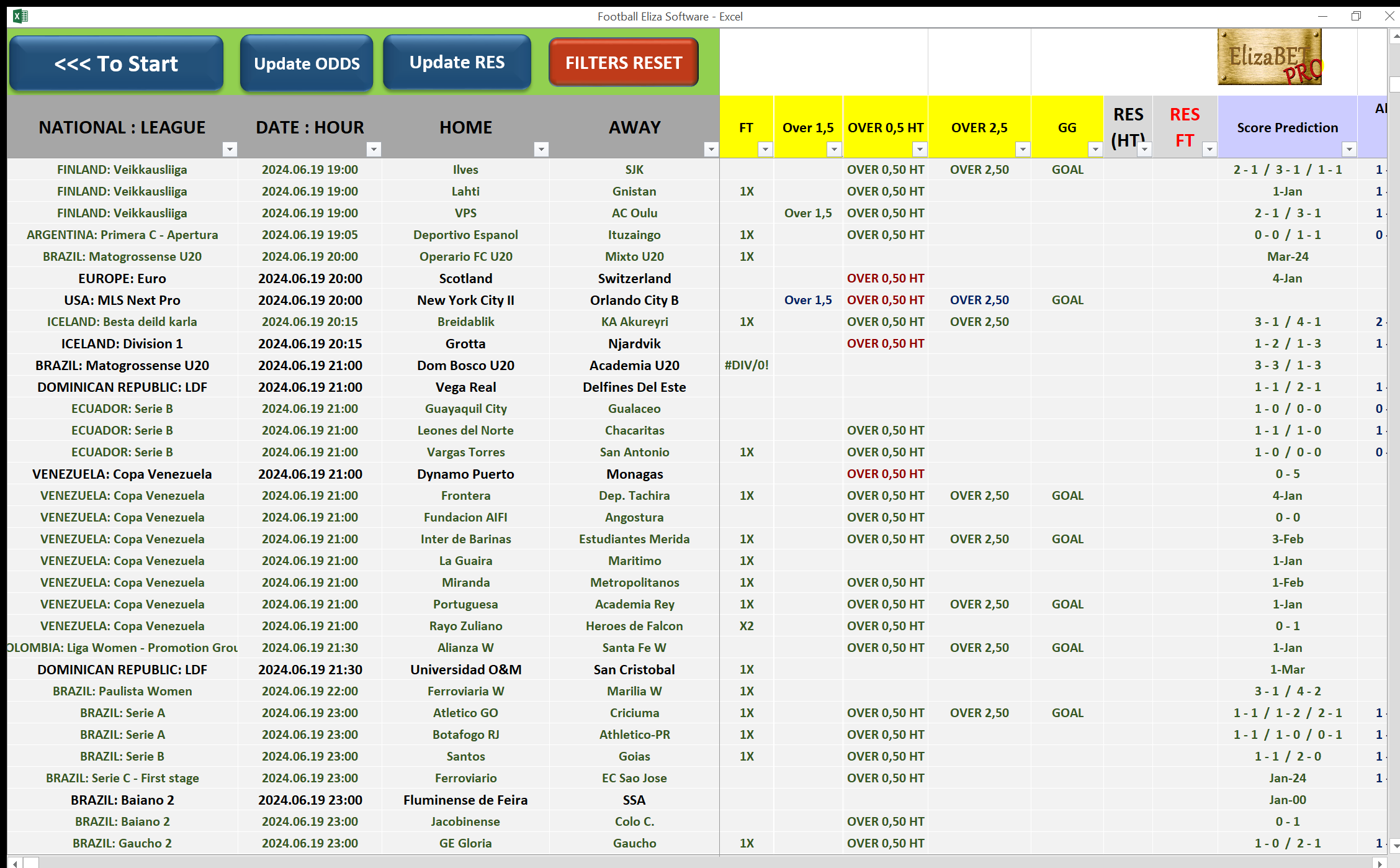Click the "FILTERS RESET" button
This screenshot has height=868, width=1400.
[x=623, y=61]
